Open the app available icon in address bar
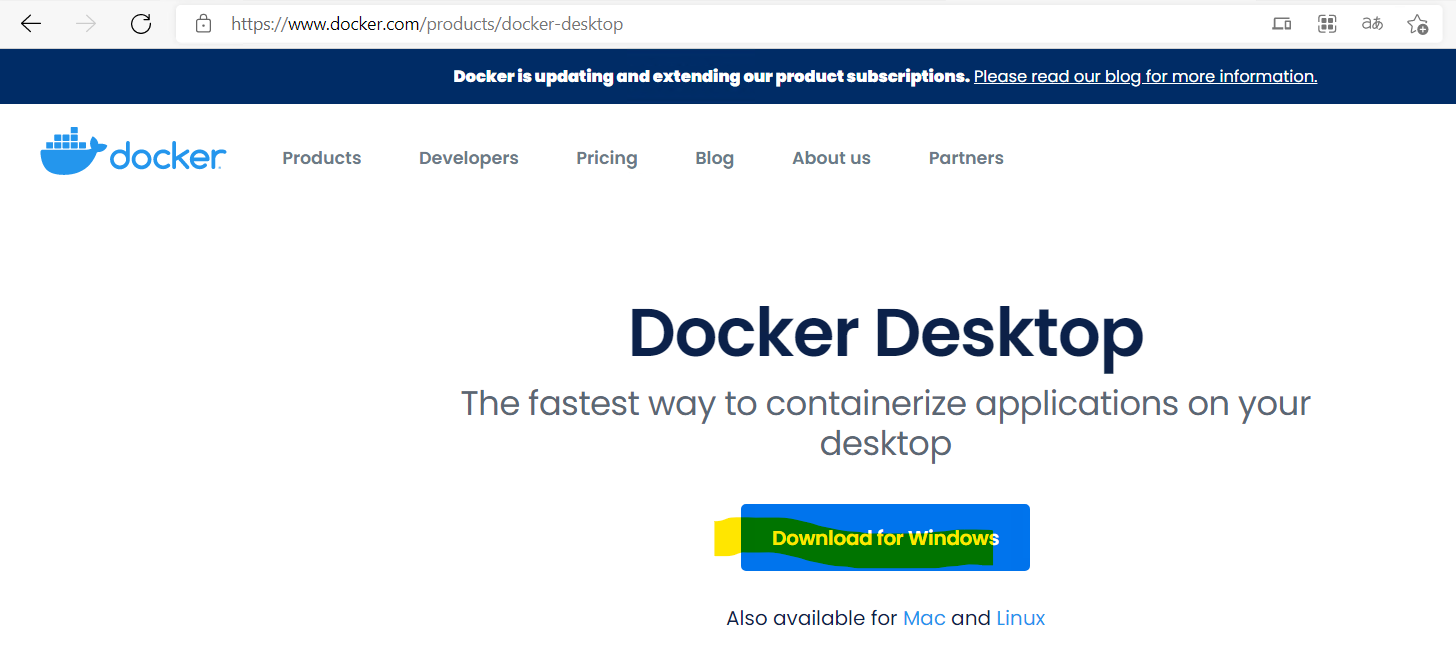The image size is (1456, 656). (1282, 24)
